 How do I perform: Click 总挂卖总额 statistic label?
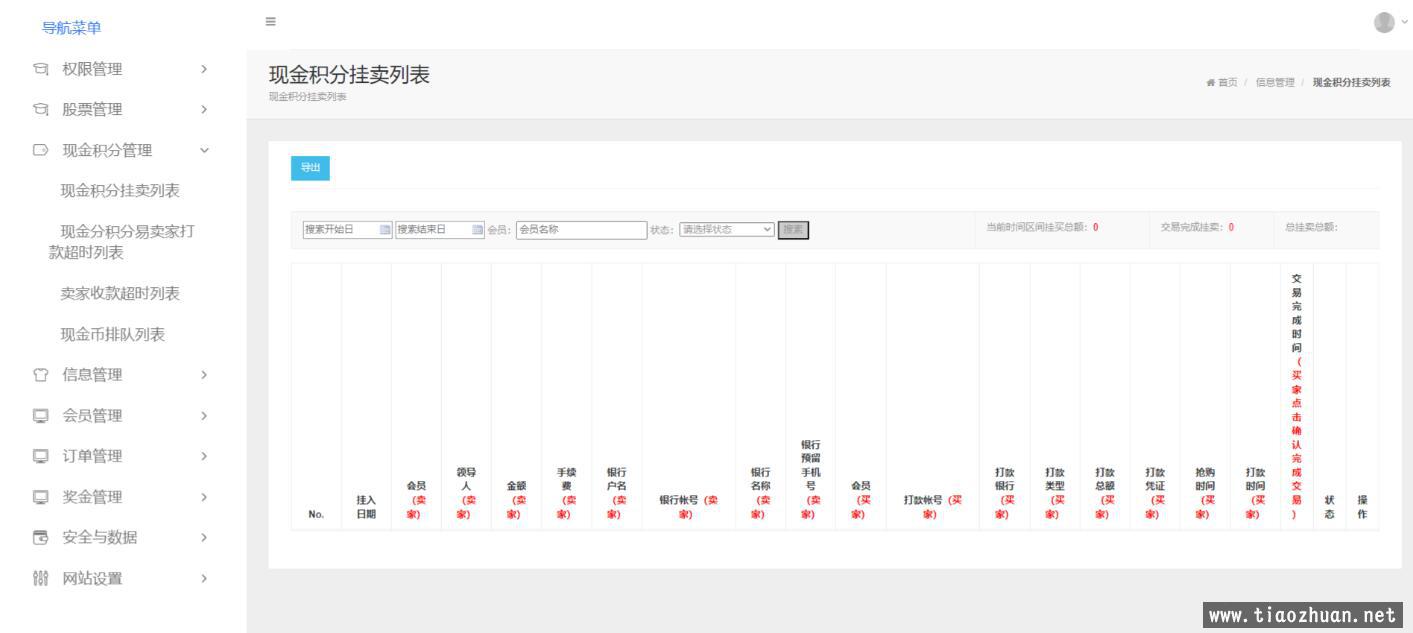pos(1311,227)
